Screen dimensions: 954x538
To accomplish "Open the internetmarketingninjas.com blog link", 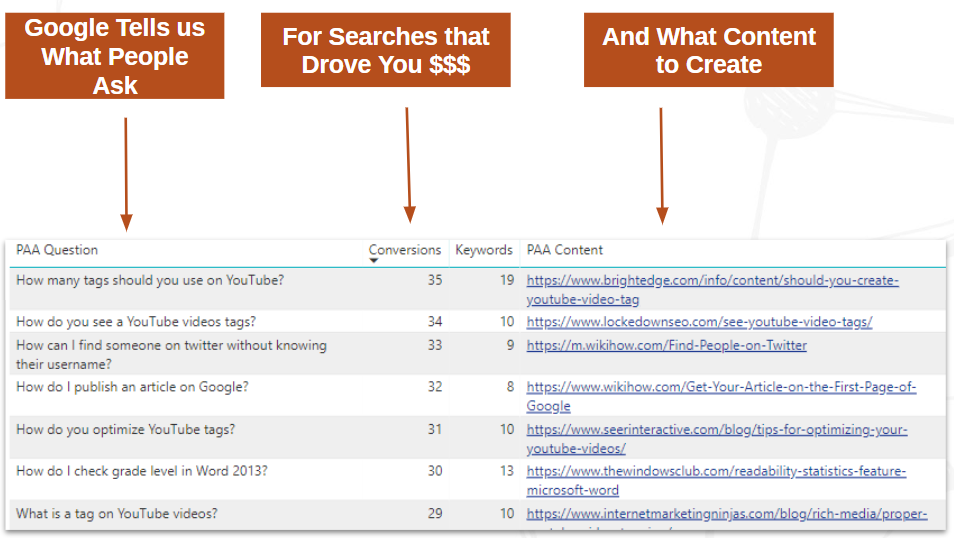I will point(726,514).
